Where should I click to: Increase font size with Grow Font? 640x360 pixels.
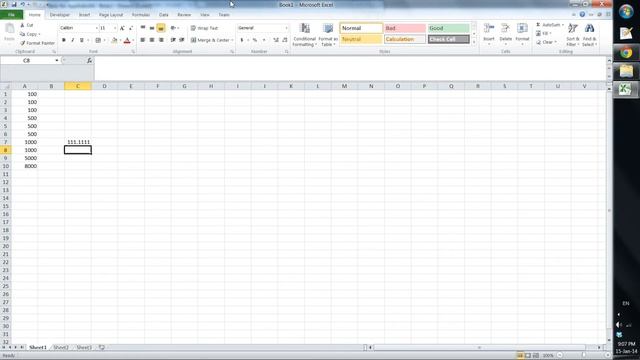[122, 28]
